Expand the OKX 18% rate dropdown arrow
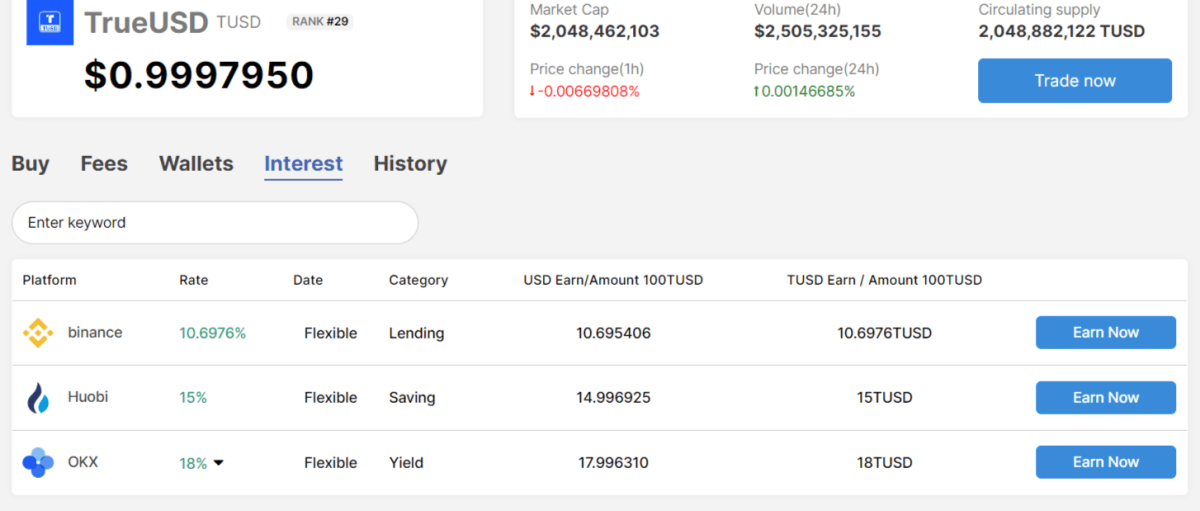Screen dimensions: 1200x511 [218, 463]
